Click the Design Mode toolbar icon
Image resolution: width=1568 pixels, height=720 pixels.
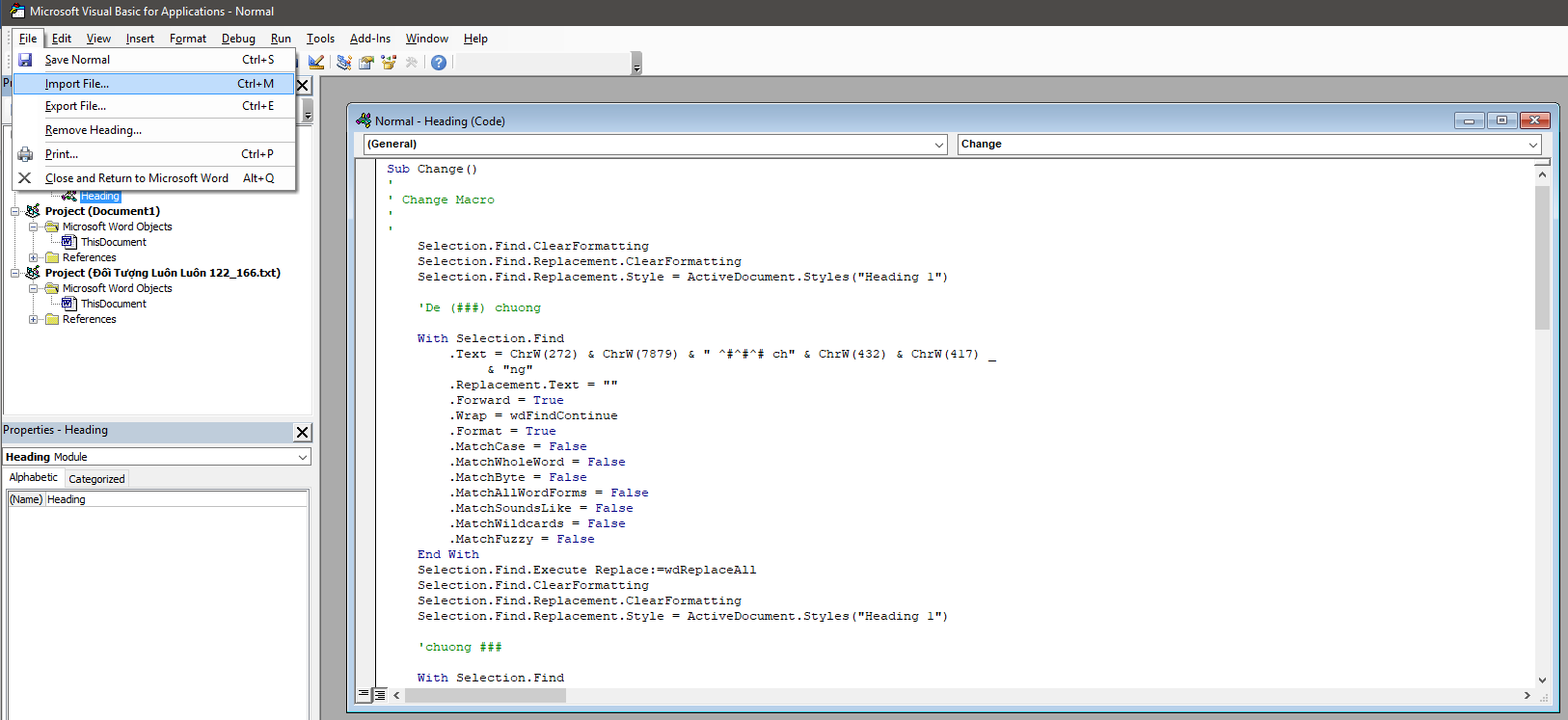(316, 63)
